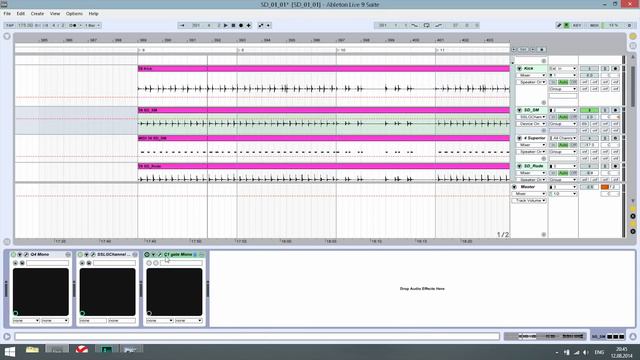Screen dimensions: 640x360
Task: Solo the Kick track
Action: coord(605,69)
